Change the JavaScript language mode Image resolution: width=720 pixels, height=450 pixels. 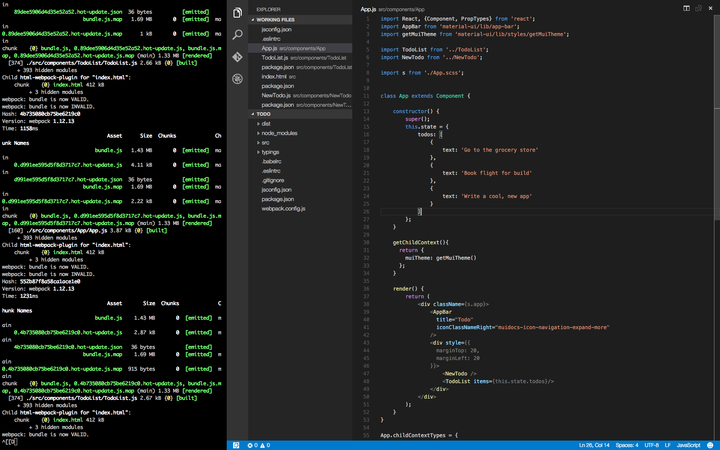tap(688, 445)
